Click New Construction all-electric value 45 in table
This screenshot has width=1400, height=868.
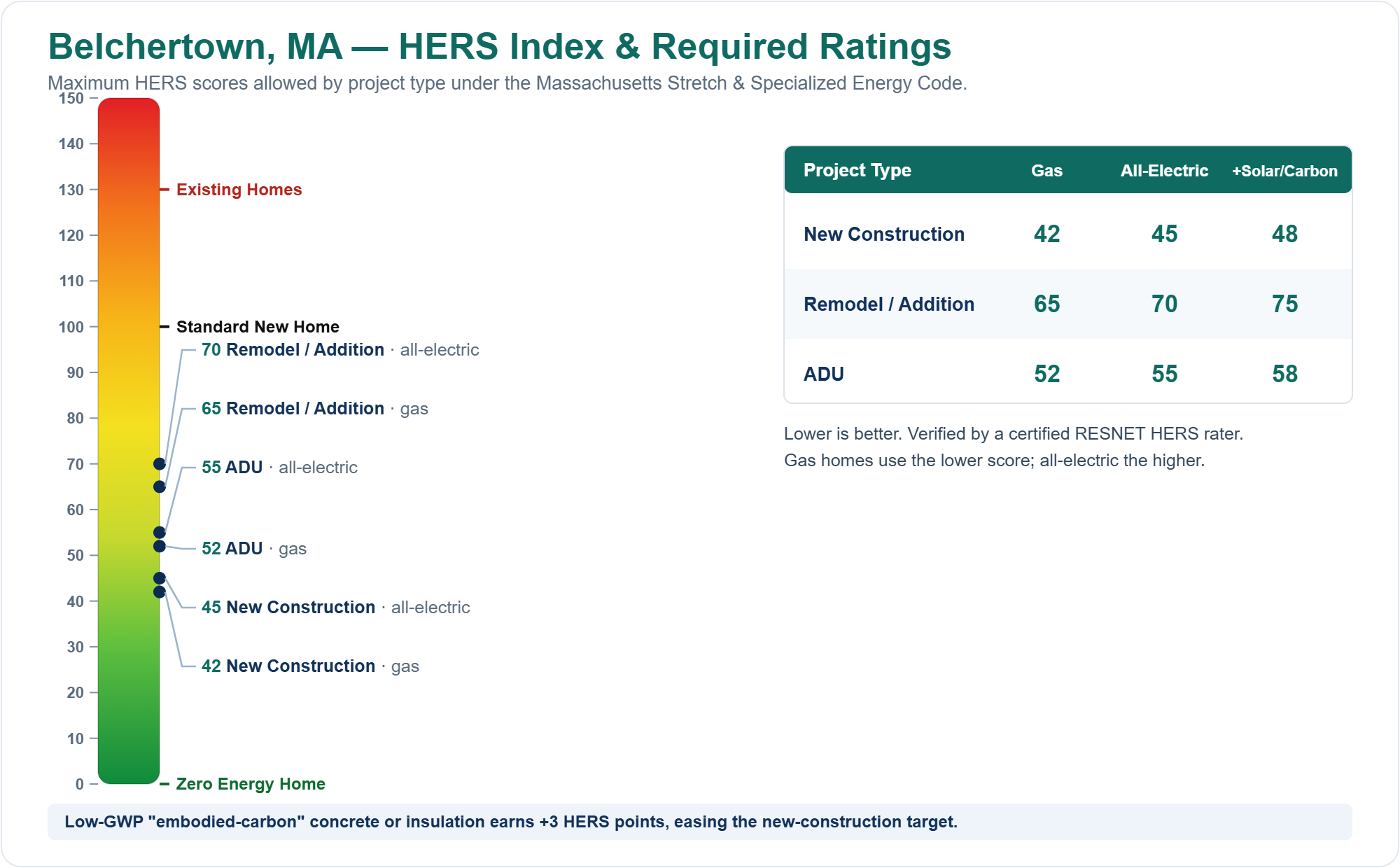point(1164,234)
